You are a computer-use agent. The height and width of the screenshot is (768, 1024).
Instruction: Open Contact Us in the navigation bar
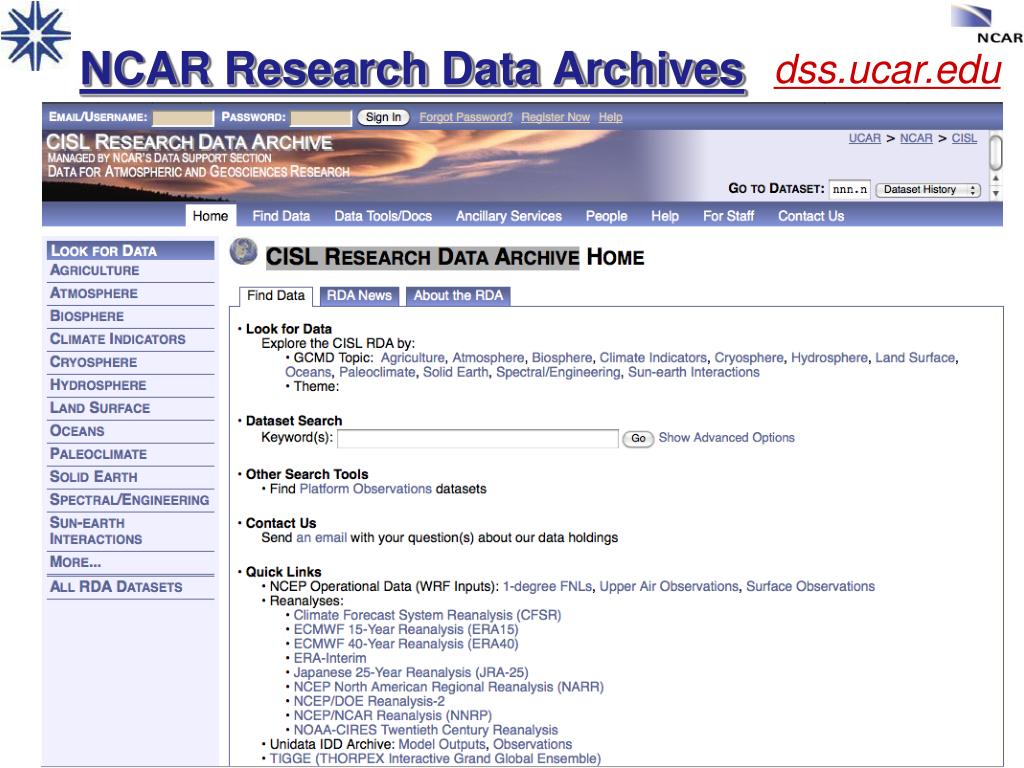(811, 216)
